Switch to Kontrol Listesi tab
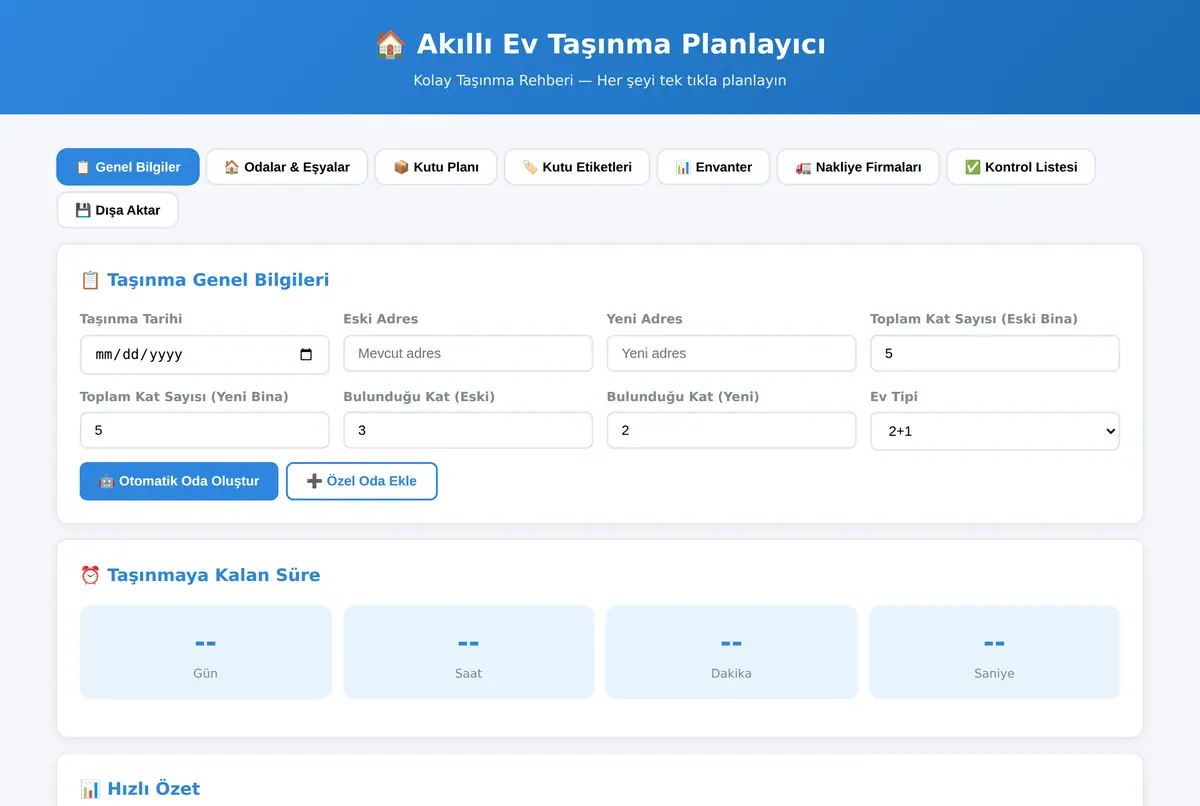 pyautogui.click(x=1021, y=167)
